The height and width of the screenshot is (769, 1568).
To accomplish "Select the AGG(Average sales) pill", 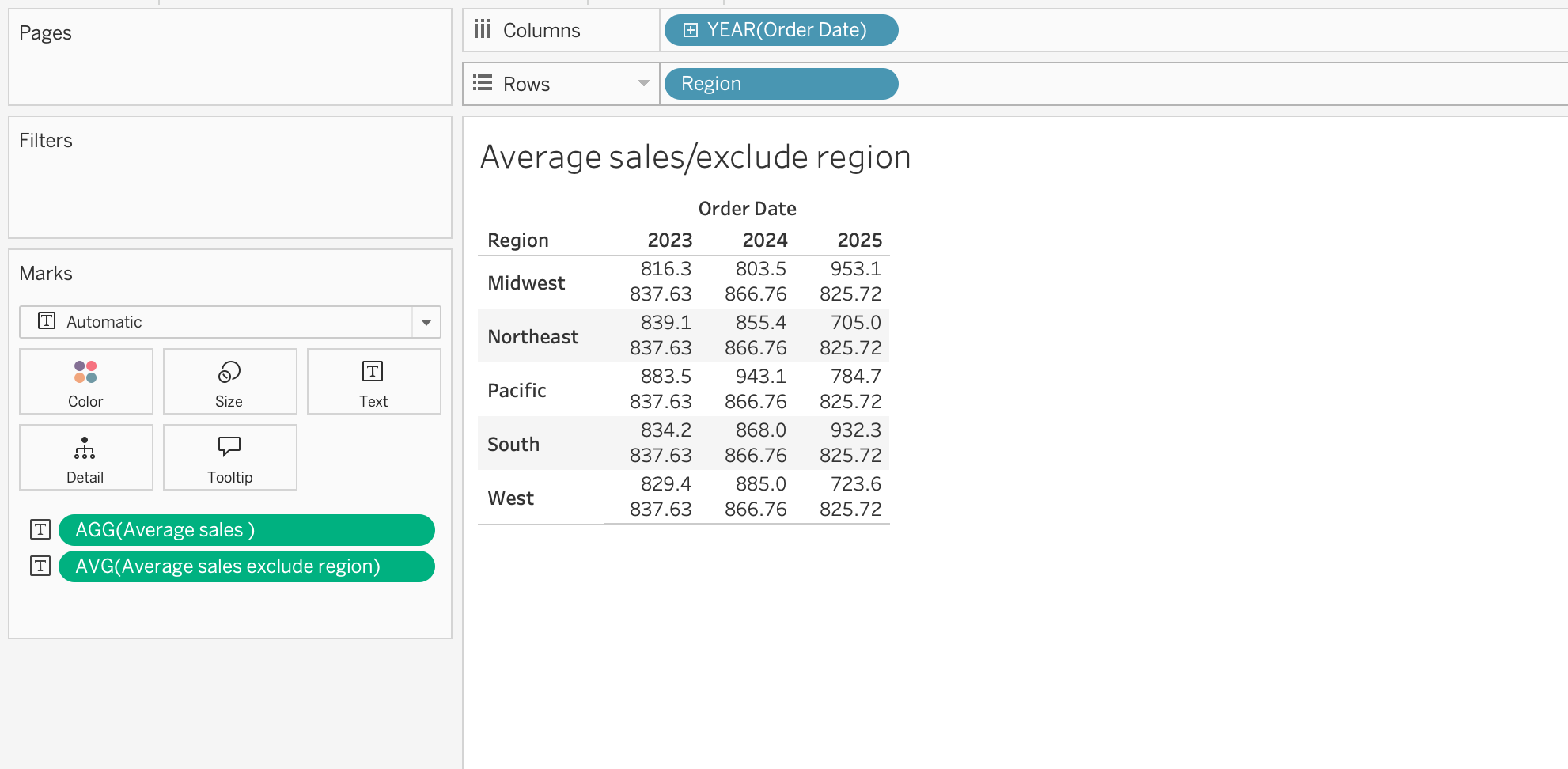I will click(246, 530).
